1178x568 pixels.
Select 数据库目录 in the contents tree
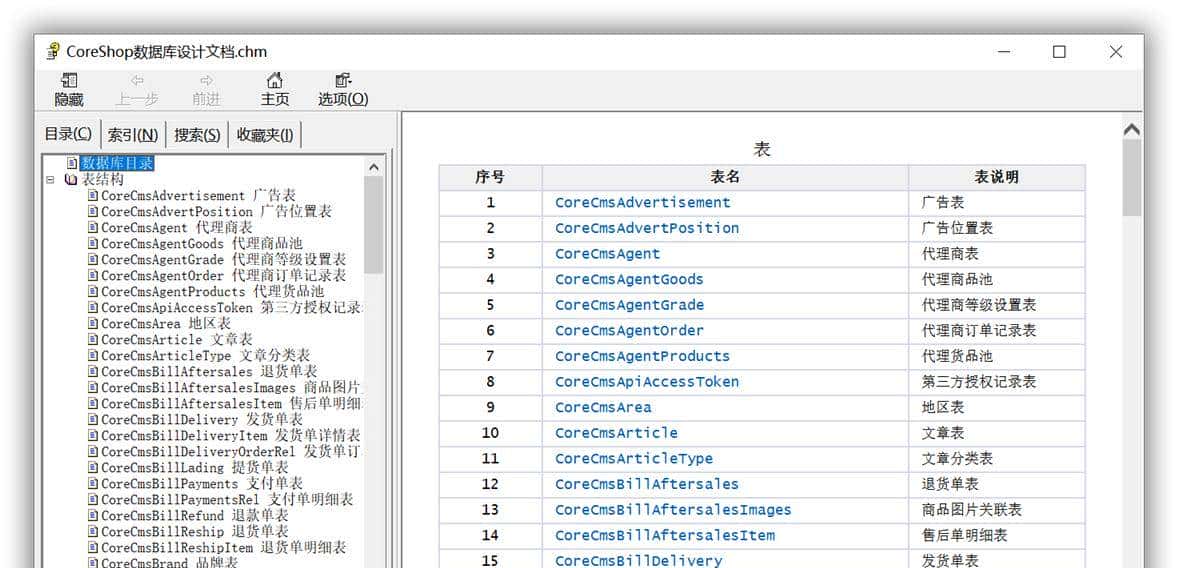(118, 163)
